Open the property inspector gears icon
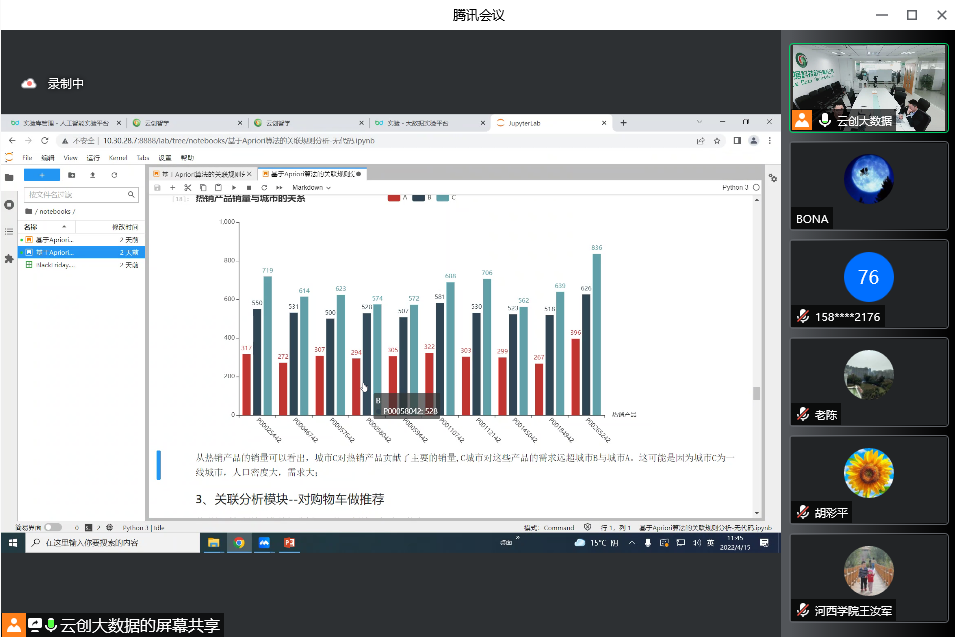The image size is (955, 637). coord(771,178)
